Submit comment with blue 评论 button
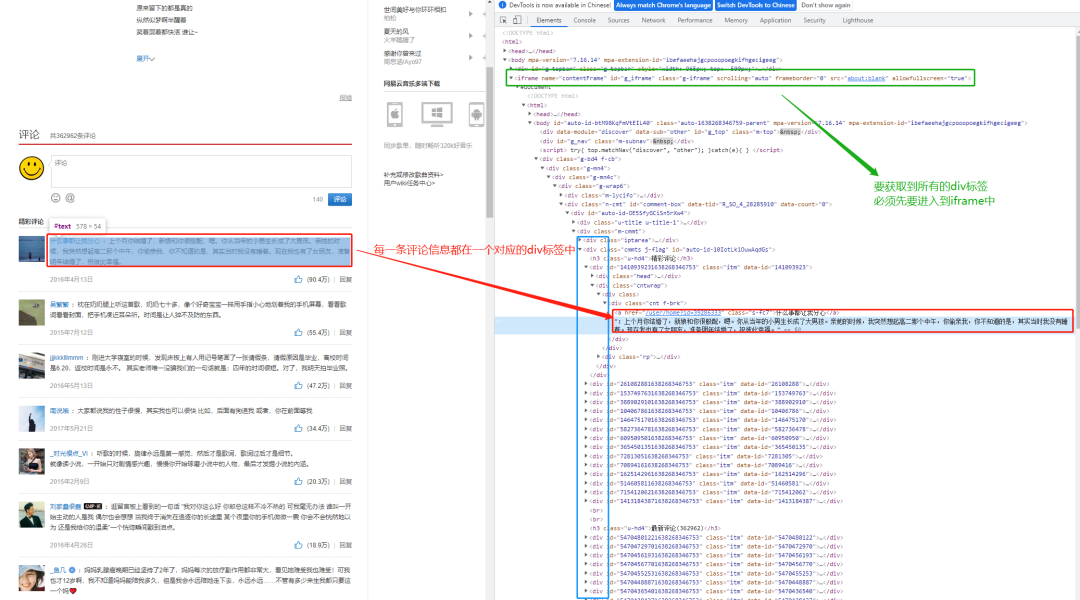Viewport: 1080px width, 600px height. pyautogui.click(x=340, y=199)
